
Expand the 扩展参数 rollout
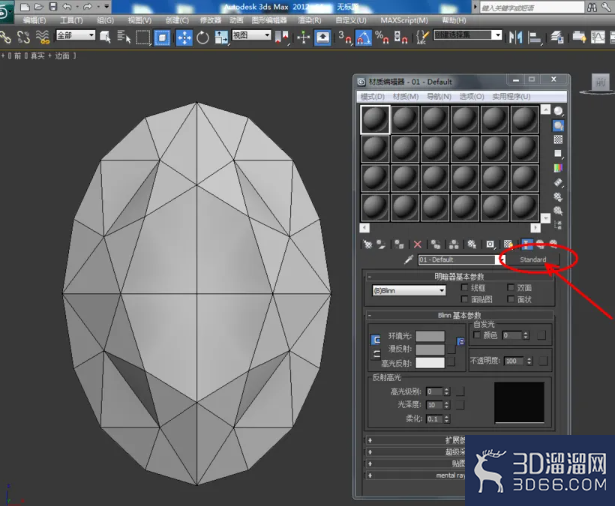416,440
